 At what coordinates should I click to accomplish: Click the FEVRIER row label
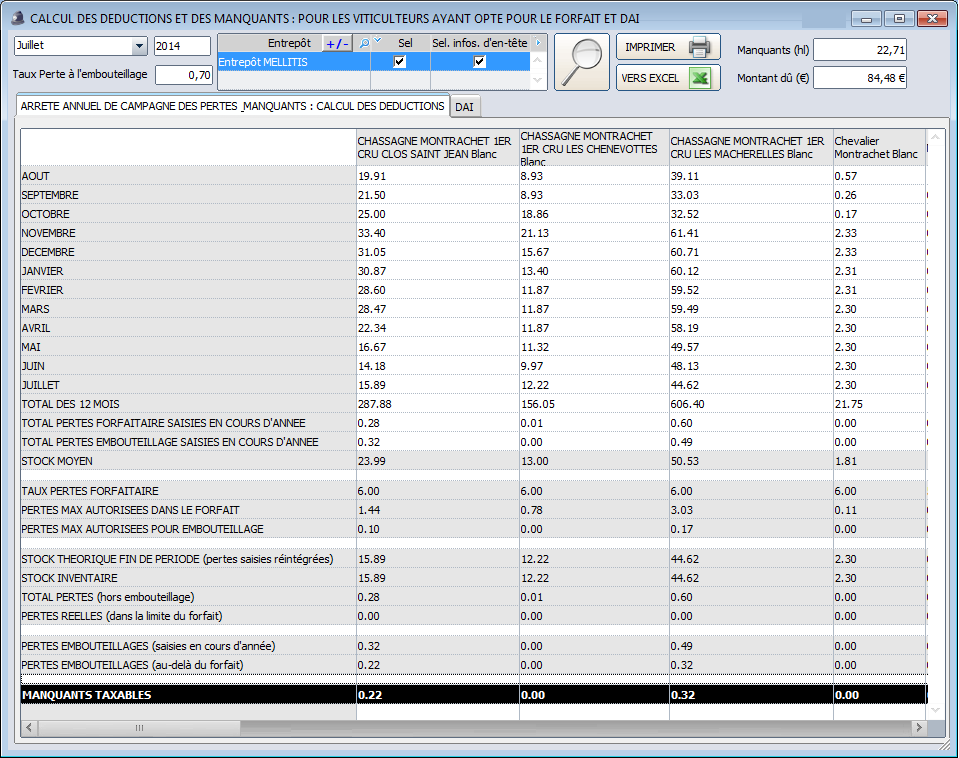(x=42, y=290)
